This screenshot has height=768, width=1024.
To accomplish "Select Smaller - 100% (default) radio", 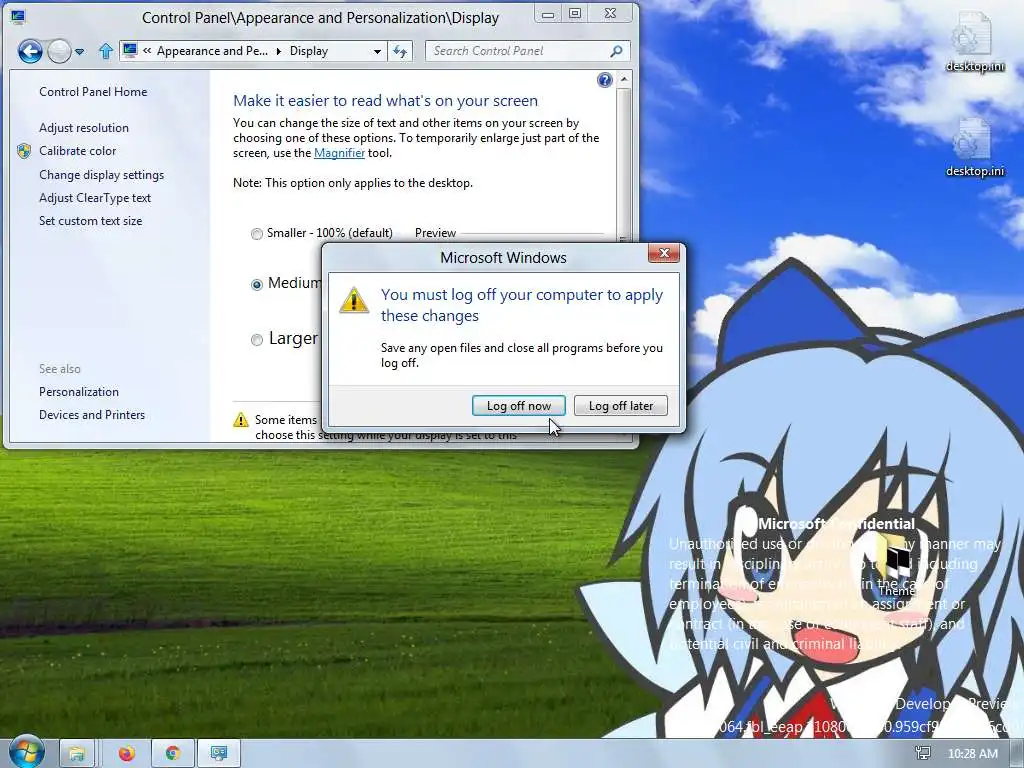I will coord(257,234).
